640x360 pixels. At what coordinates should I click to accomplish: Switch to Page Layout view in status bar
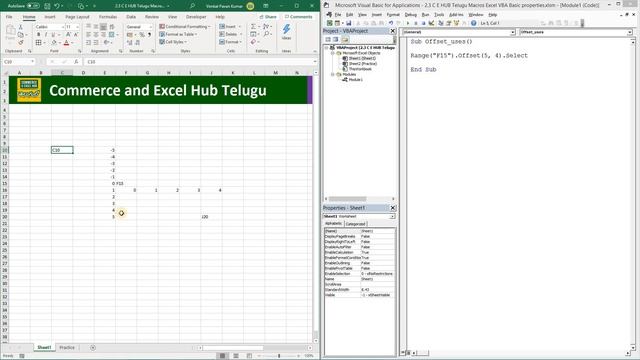click(x=236, y=356)
